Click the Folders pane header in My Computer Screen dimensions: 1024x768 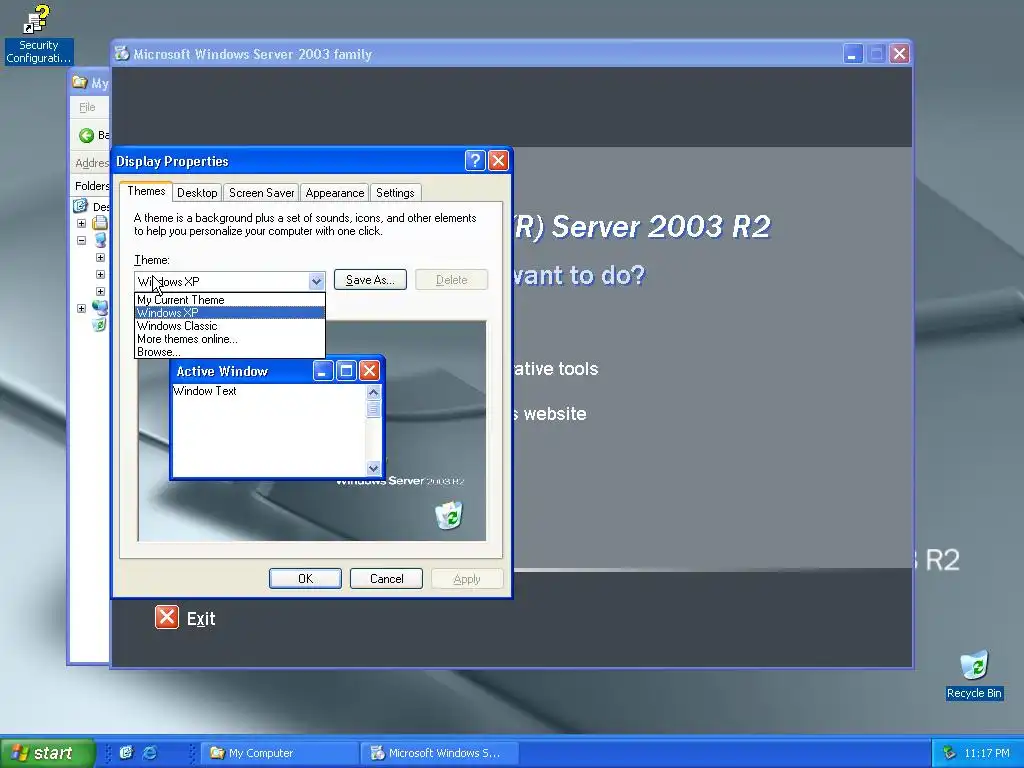click(x=91, y=186)
